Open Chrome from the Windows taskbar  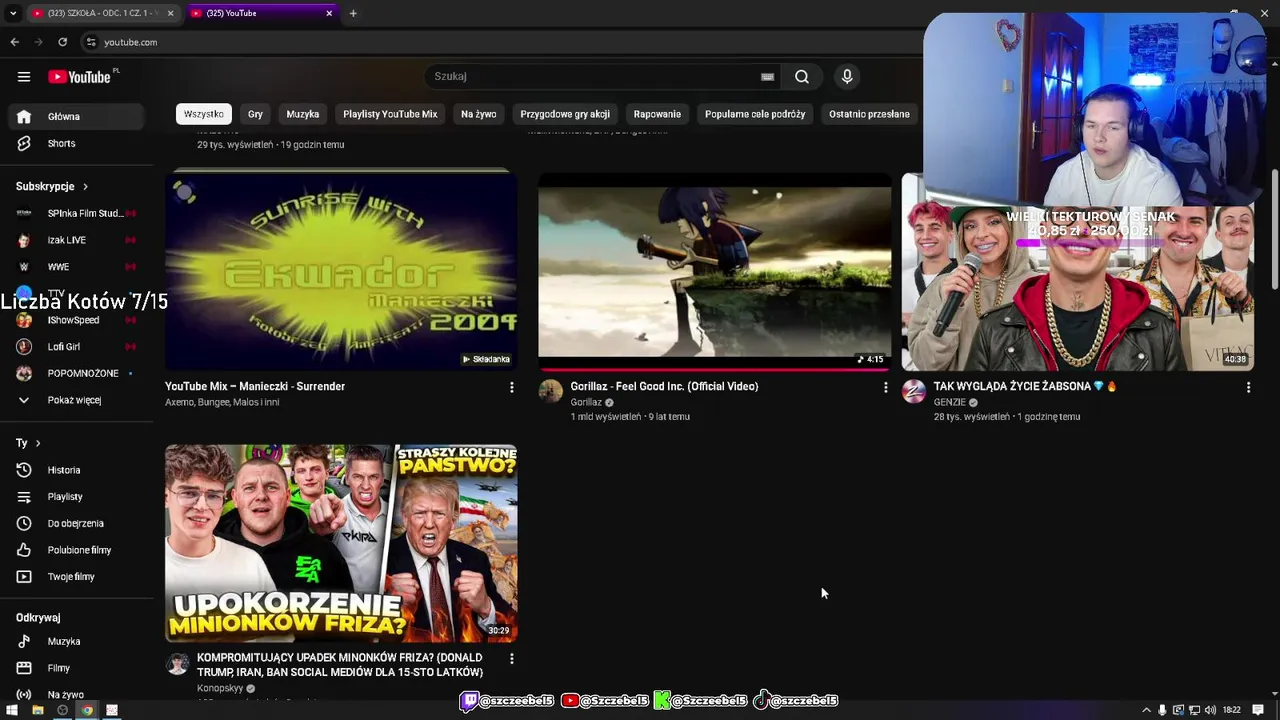pos(87,710)
